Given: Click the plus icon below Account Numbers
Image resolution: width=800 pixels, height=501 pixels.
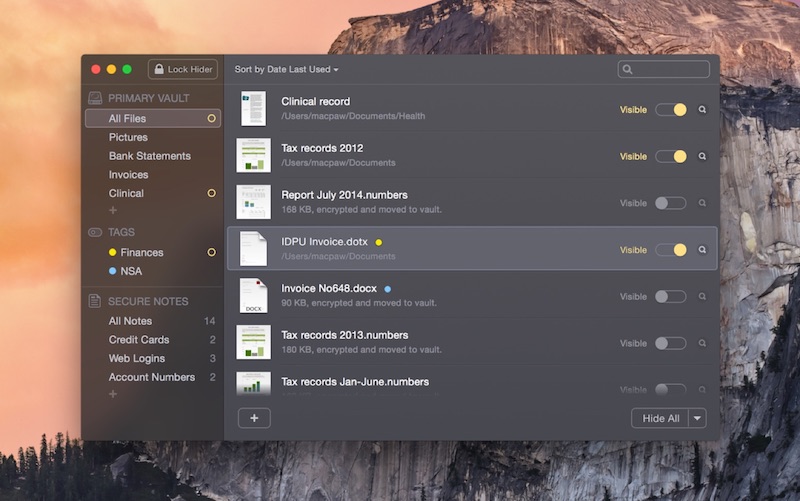Looking at the screenshot, I should coord(113,395).
